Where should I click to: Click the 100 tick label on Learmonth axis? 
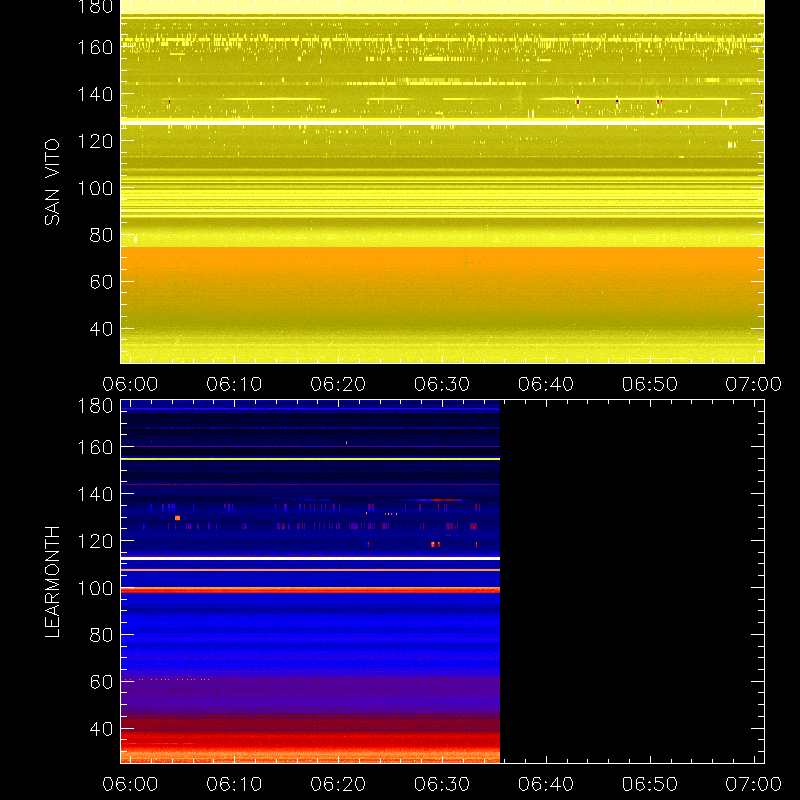tap(95, 588)
